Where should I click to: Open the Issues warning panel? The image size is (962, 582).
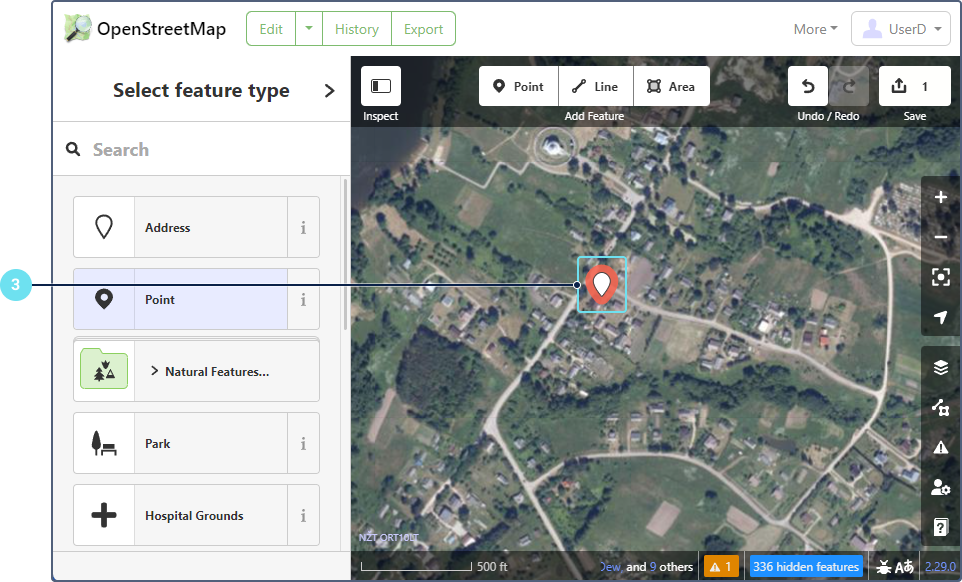(940, 447)
